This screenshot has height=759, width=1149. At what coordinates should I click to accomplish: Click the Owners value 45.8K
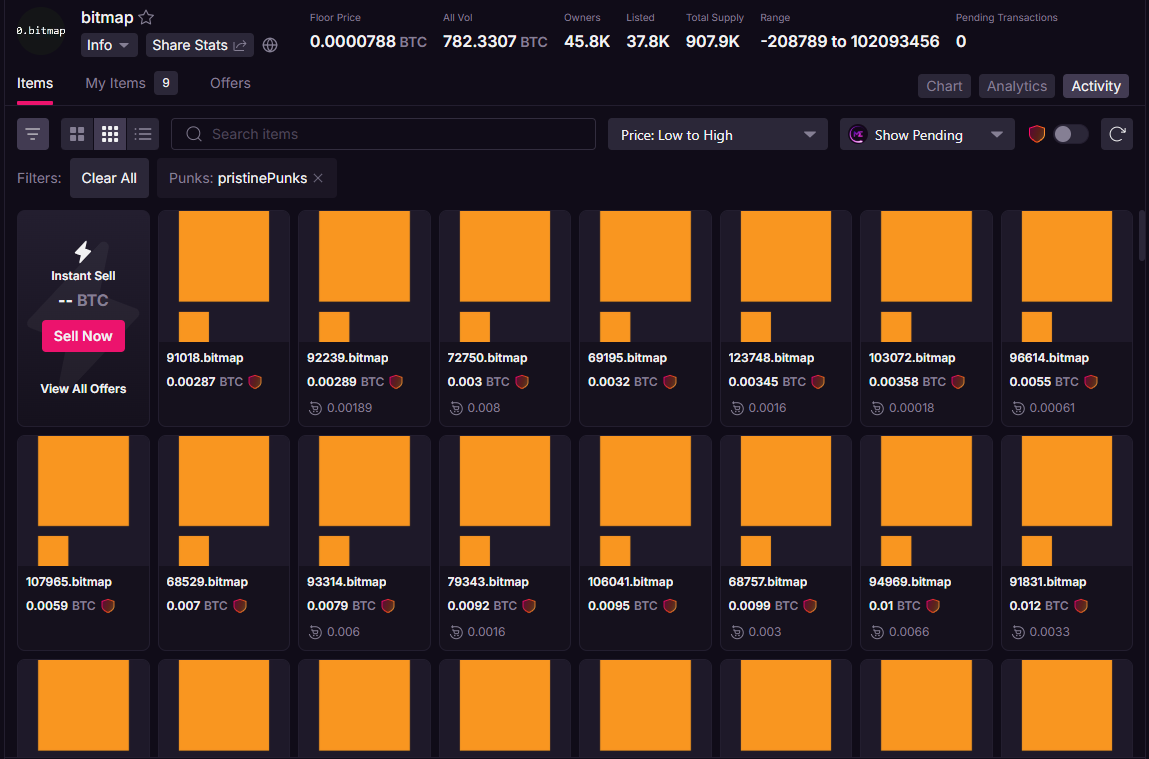point(587,42)
